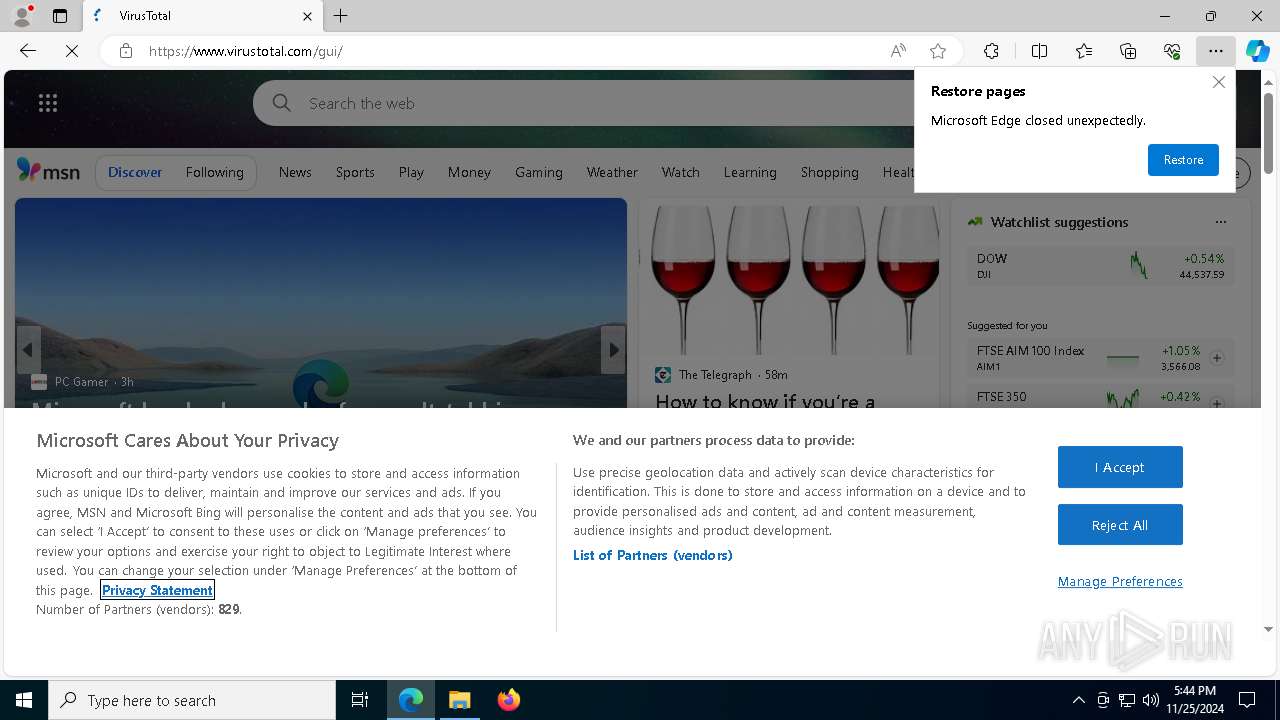The width and height of the screenshot is (1280, 720).
Task: Open the Privacy Statement link
Action: tap(157, 590)
